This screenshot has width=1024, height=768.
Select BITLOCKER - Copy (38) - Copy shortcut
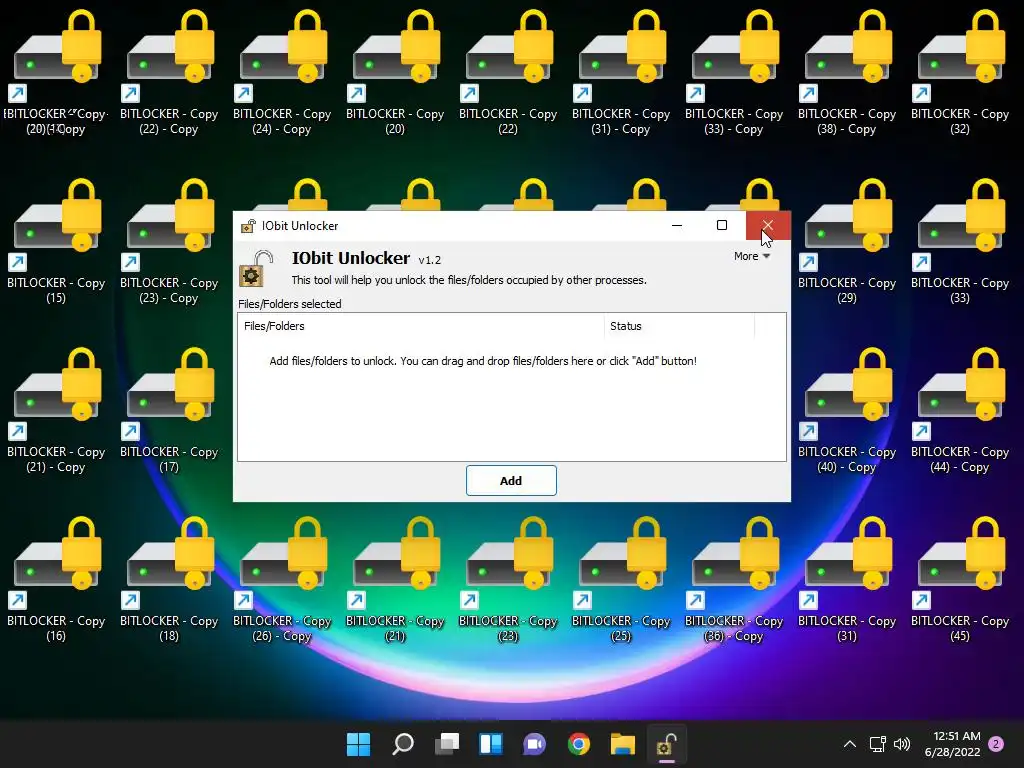point(847,72)
